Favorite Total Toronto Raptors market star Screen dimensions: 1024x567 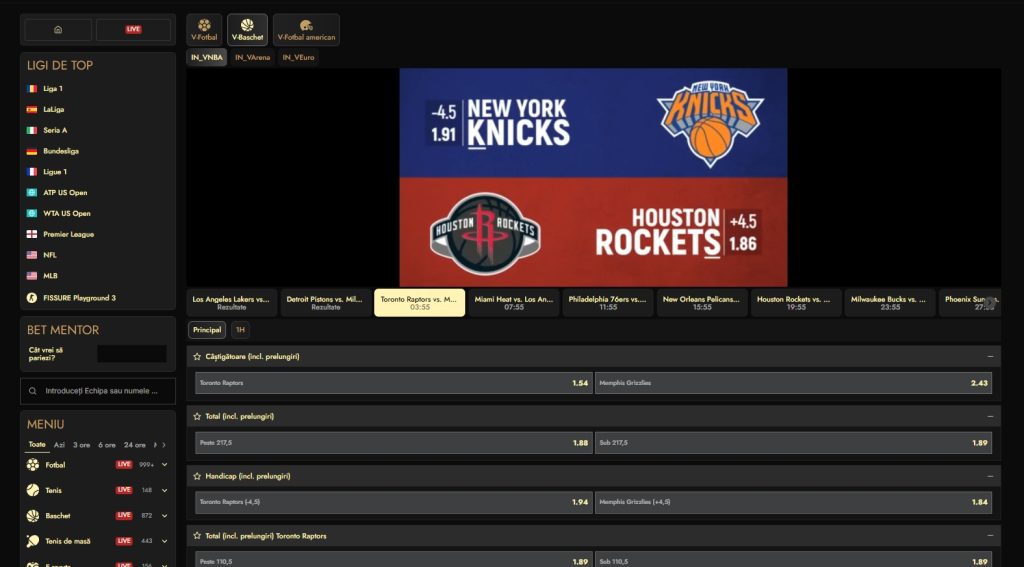(x=197, y=536)
